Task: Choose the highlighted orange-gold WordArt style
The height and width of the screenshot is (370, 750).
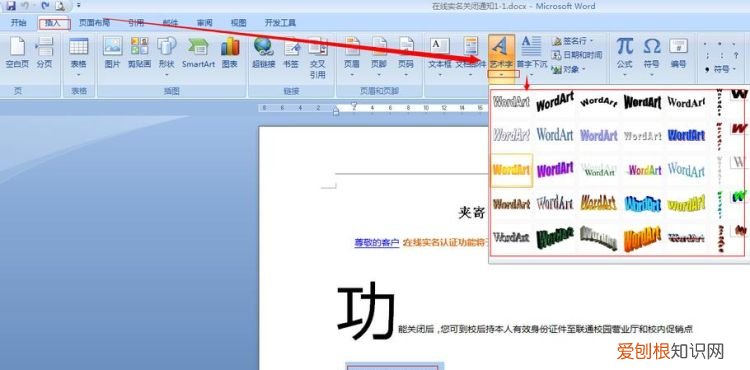Action: [511, 170]
